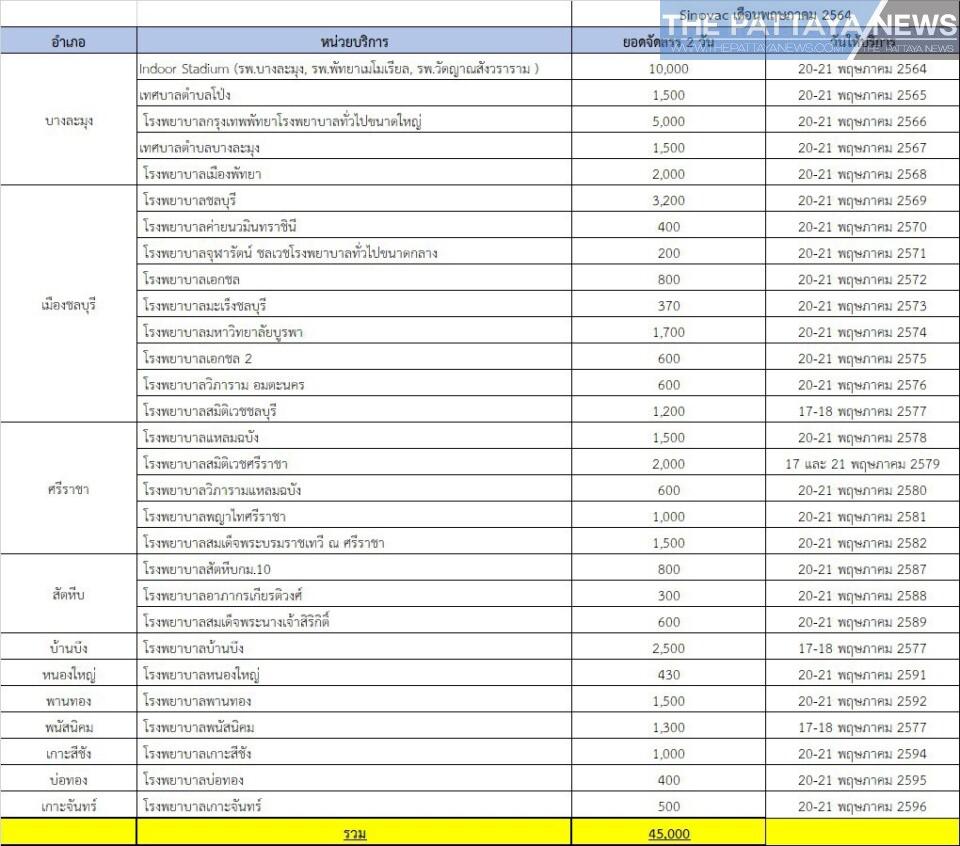This screenshot has height=846, width=960.
Task: Click the หนองใหญ่ district cell
Action: pos(68,674)
